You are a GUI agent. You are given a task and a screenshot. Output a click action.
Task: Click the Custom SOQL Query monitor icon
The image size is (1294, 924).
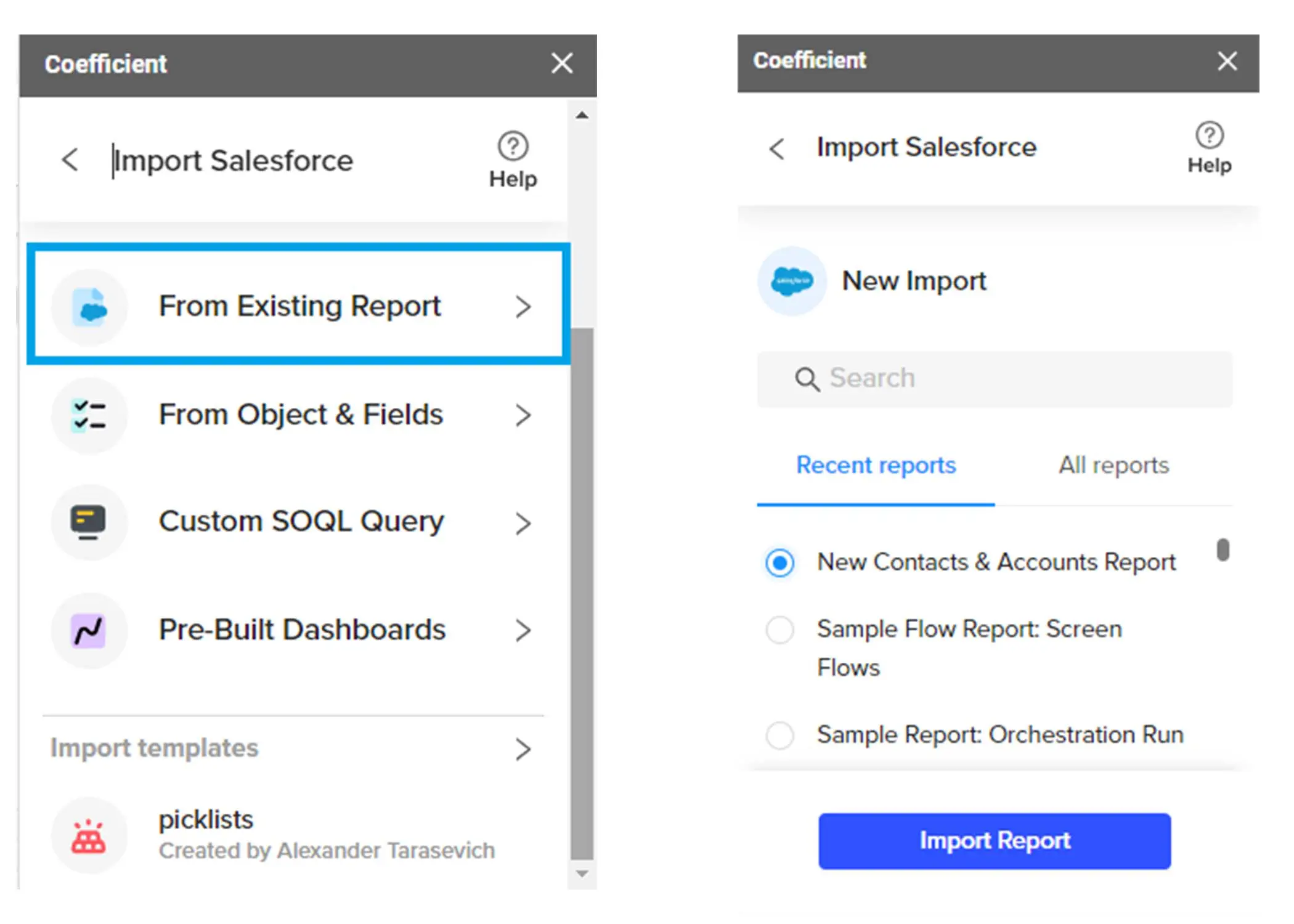[x=89, y=522]
